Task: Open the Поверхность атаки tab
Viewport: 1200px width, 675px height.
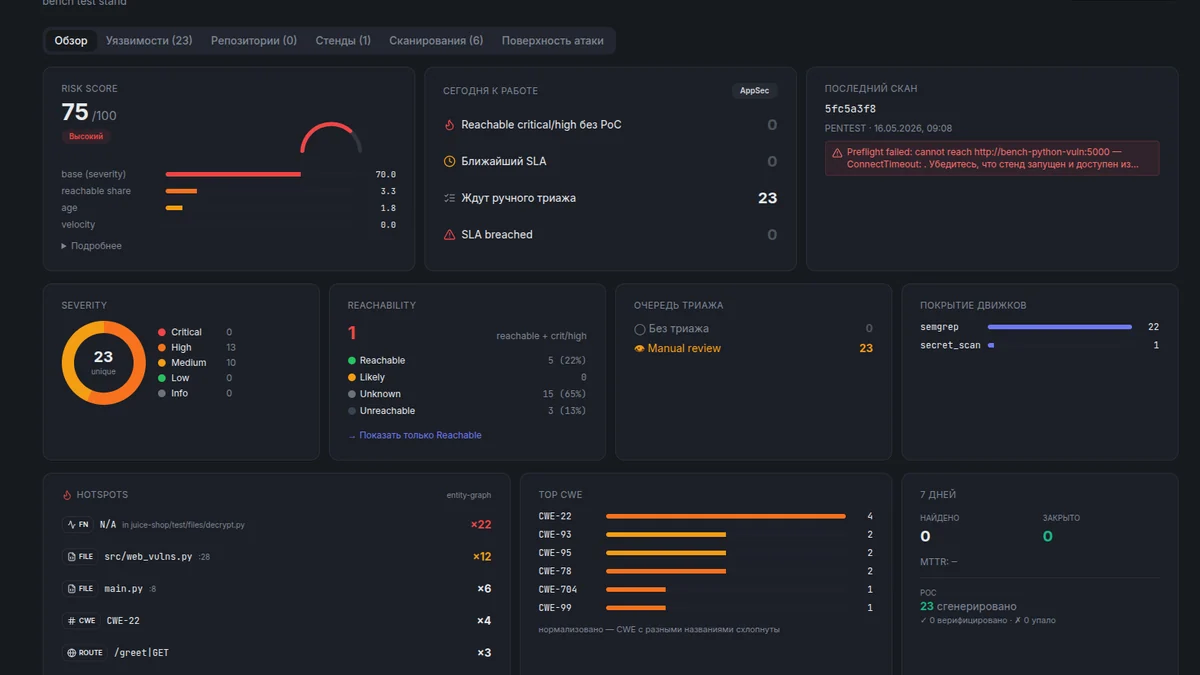Action: tap(553, 41)
